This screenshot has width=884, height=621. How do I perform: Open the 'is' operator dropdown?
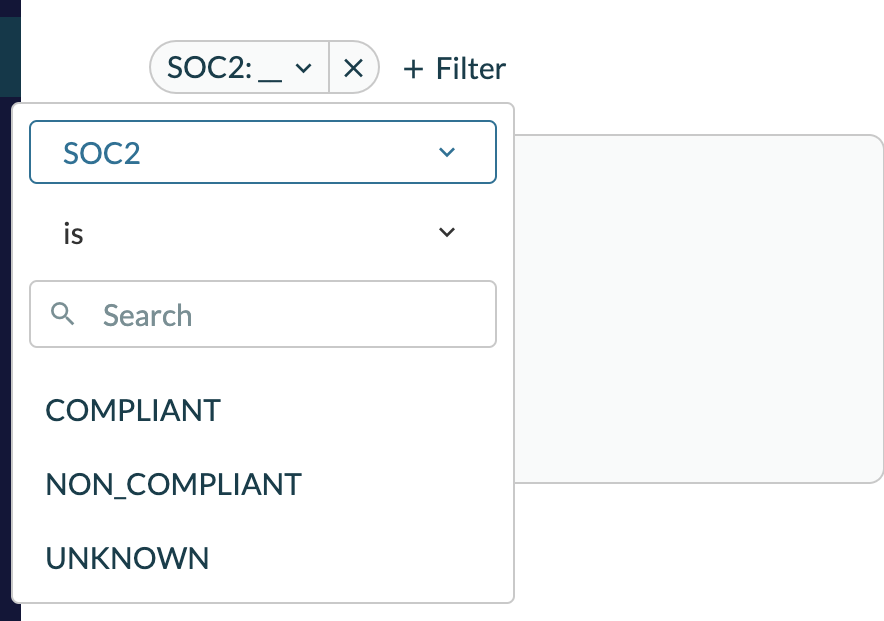(x=263, y=232)
